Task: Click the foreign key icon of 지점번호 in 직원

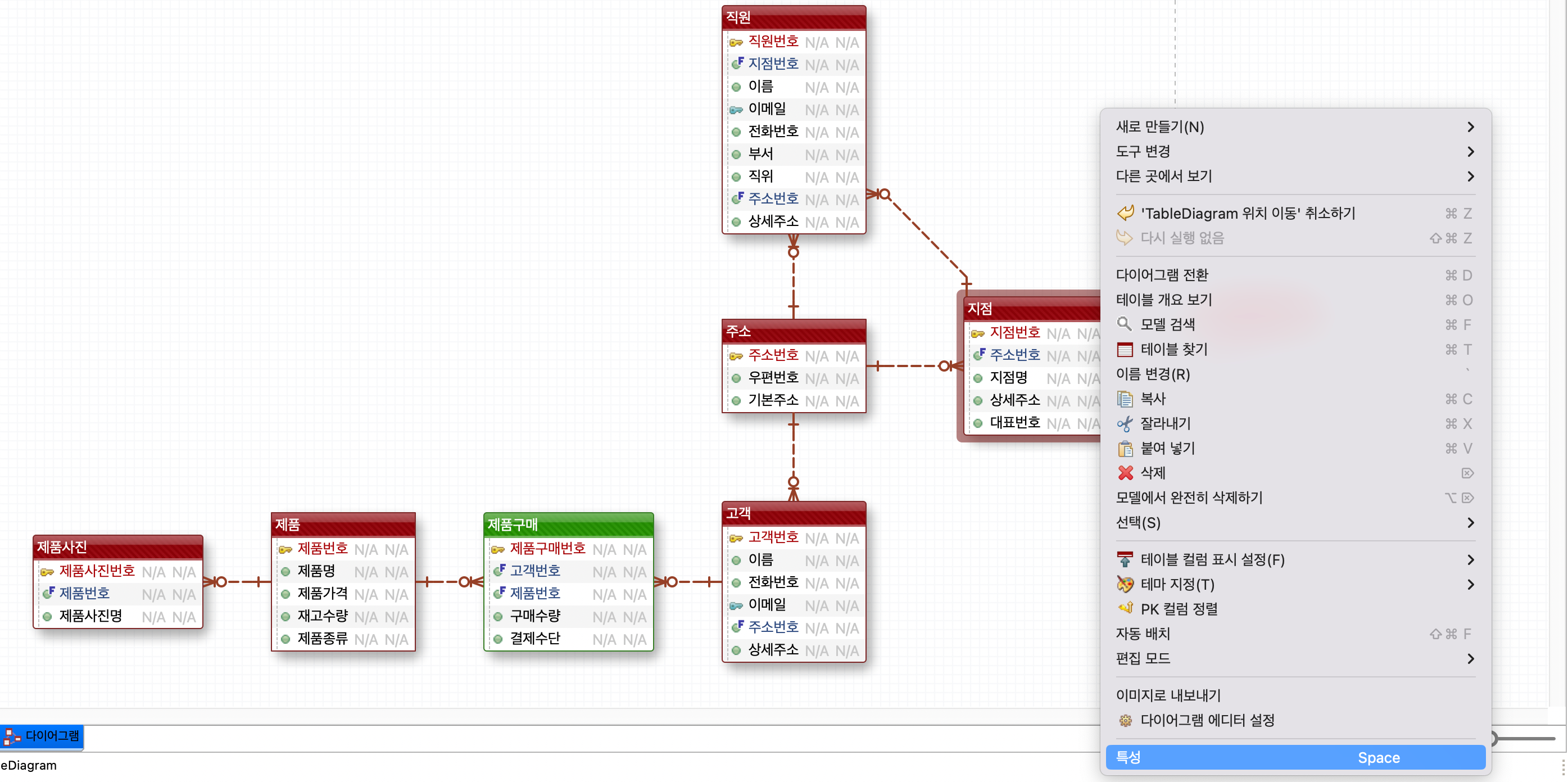Action: tap(737, 64)
